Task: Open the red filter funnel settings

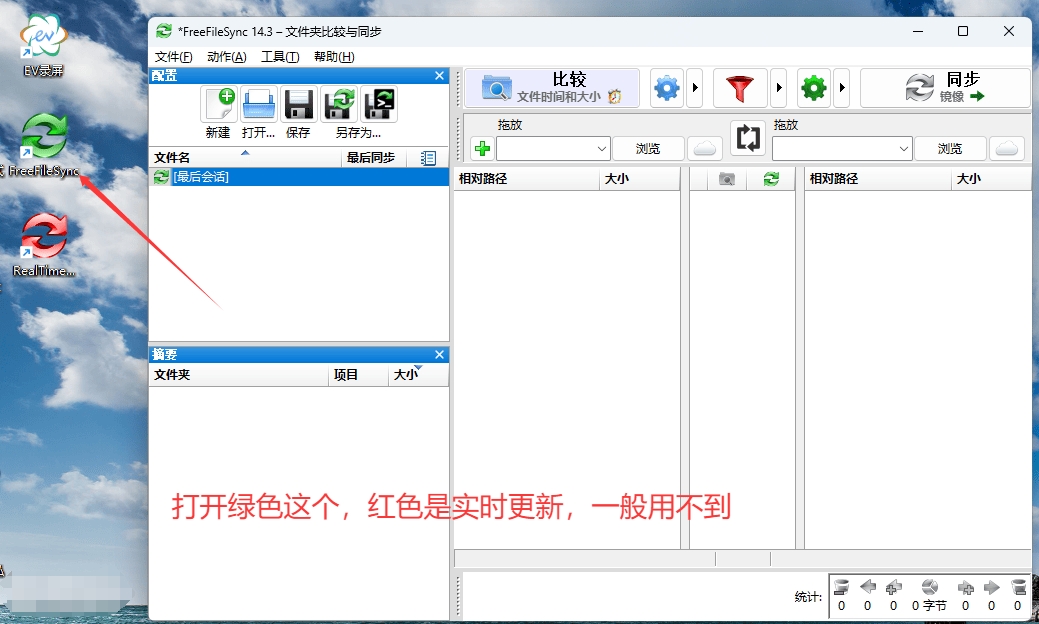Action: tap(740, 88)
